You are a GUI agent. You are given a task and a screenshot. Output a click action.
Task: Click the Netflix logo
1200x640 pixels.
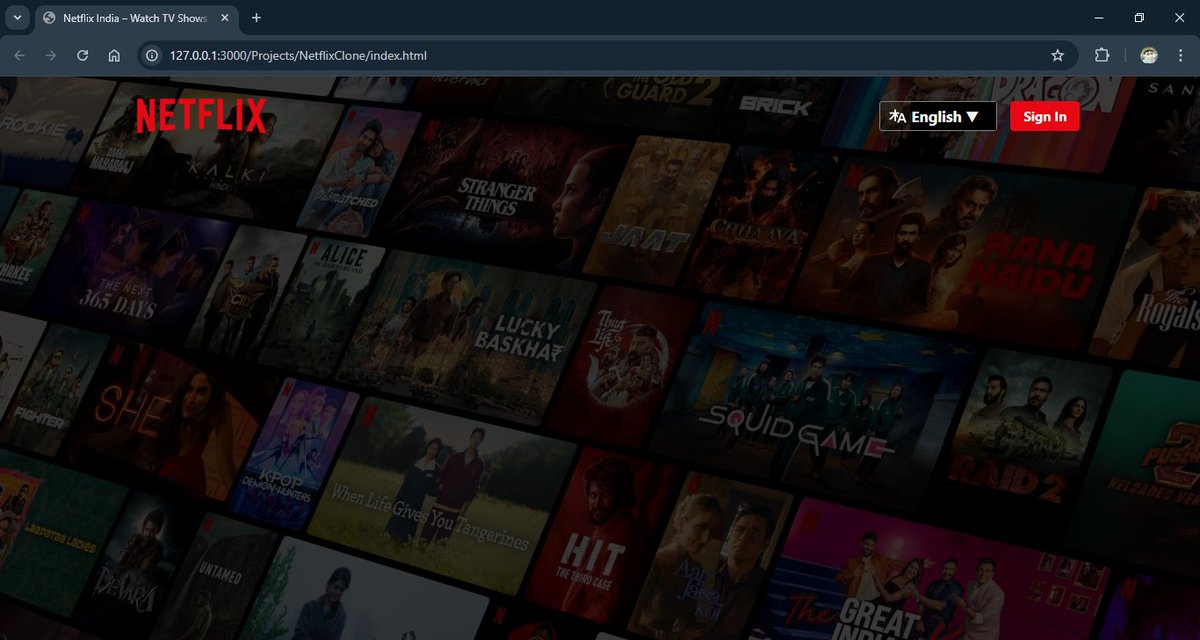[x=201, y=116]
